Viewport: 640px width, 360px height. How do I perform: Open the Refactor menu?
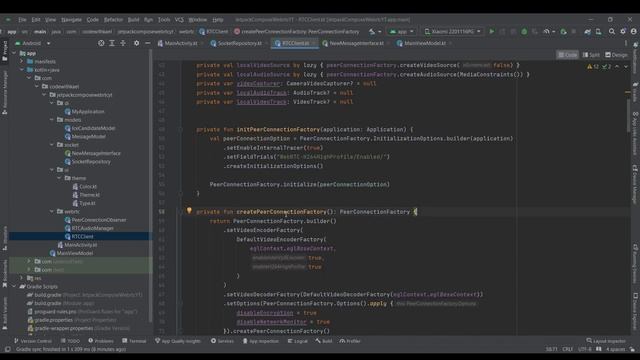pos(113,20)
